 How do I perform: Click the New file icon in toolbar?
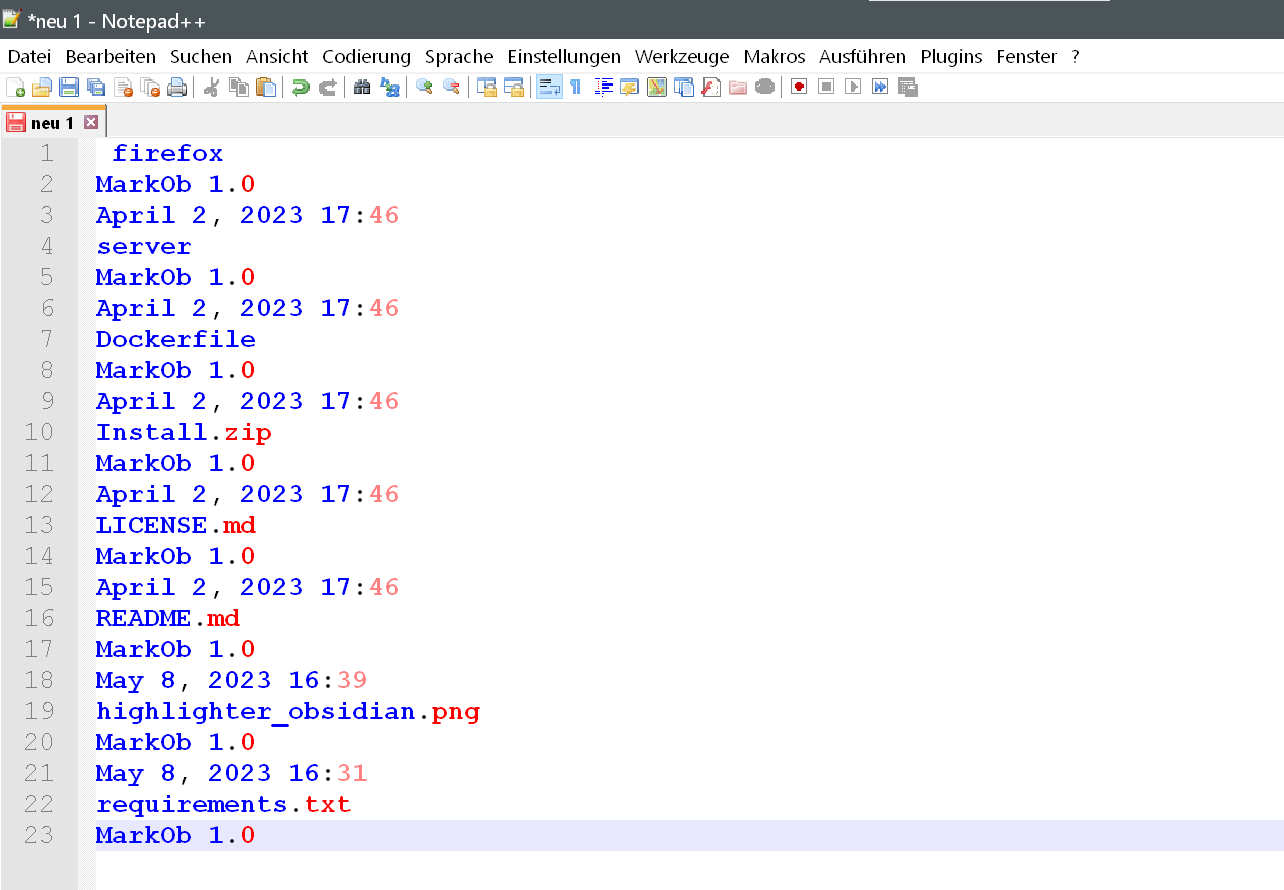point(15,87)
